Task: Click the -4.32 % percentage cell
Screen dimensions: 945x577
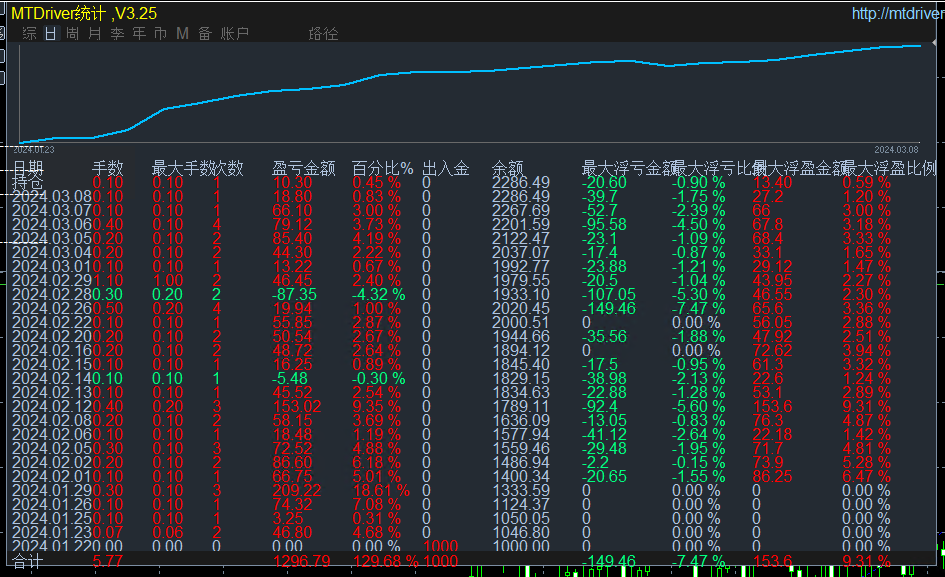Action: pyautogui.click(x=378, y=294)
